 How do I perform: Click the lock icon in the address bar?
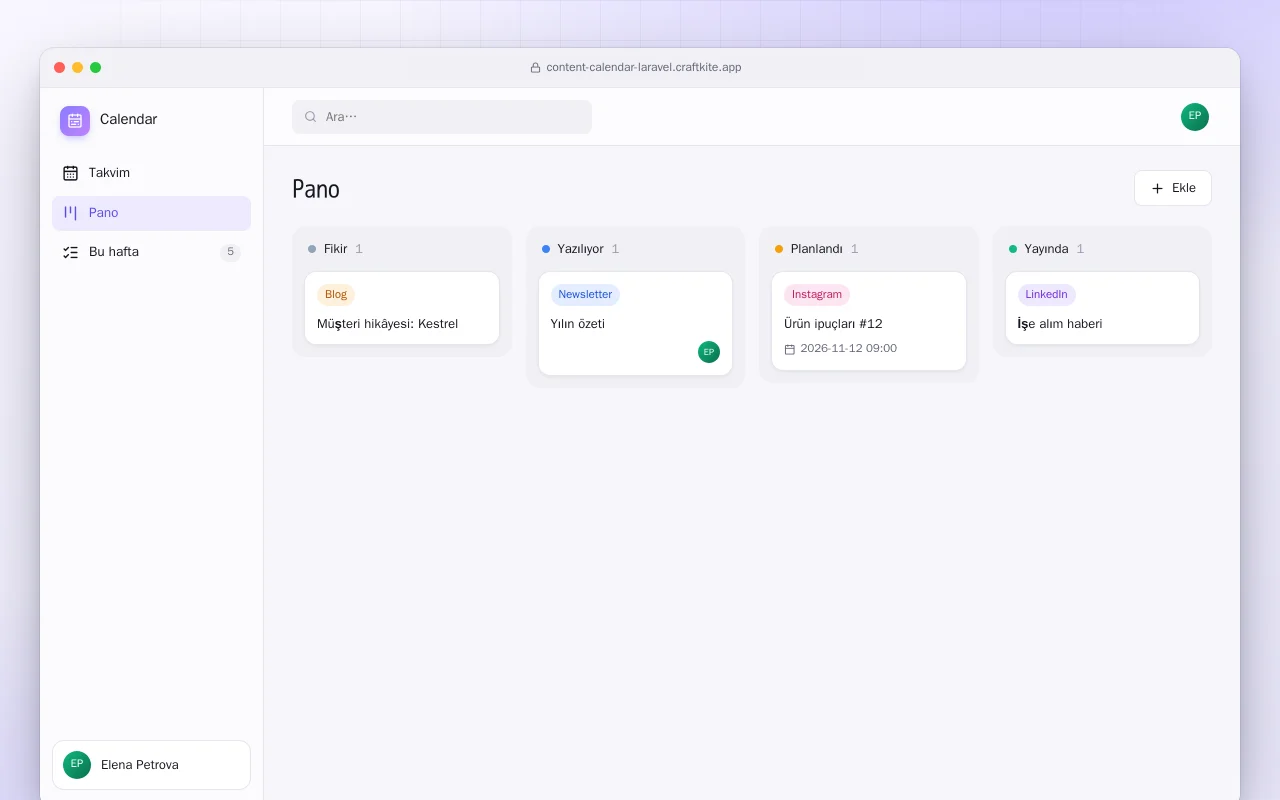(535, 68)
